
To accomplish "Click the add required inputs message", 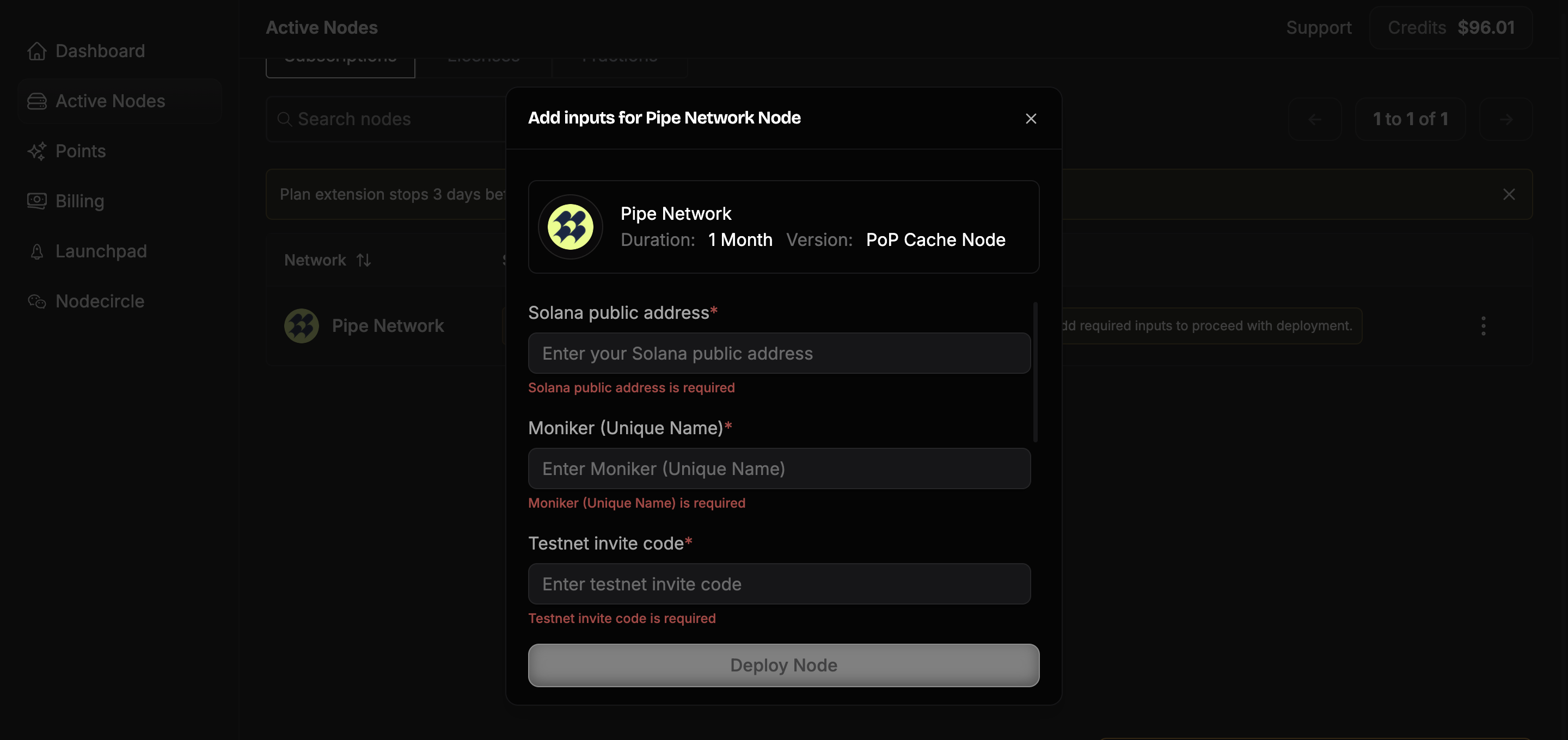I will coord(1207,326).
